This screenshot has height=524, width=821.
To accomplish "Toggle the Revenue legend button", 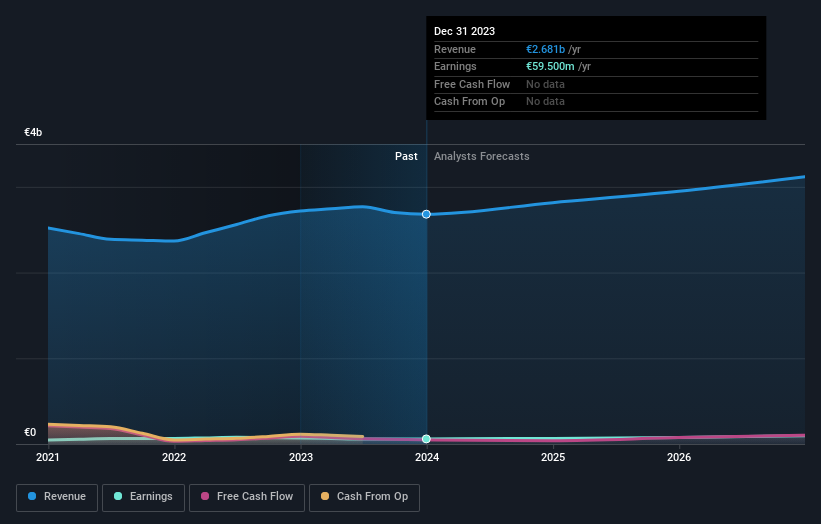I will [57, 497].
